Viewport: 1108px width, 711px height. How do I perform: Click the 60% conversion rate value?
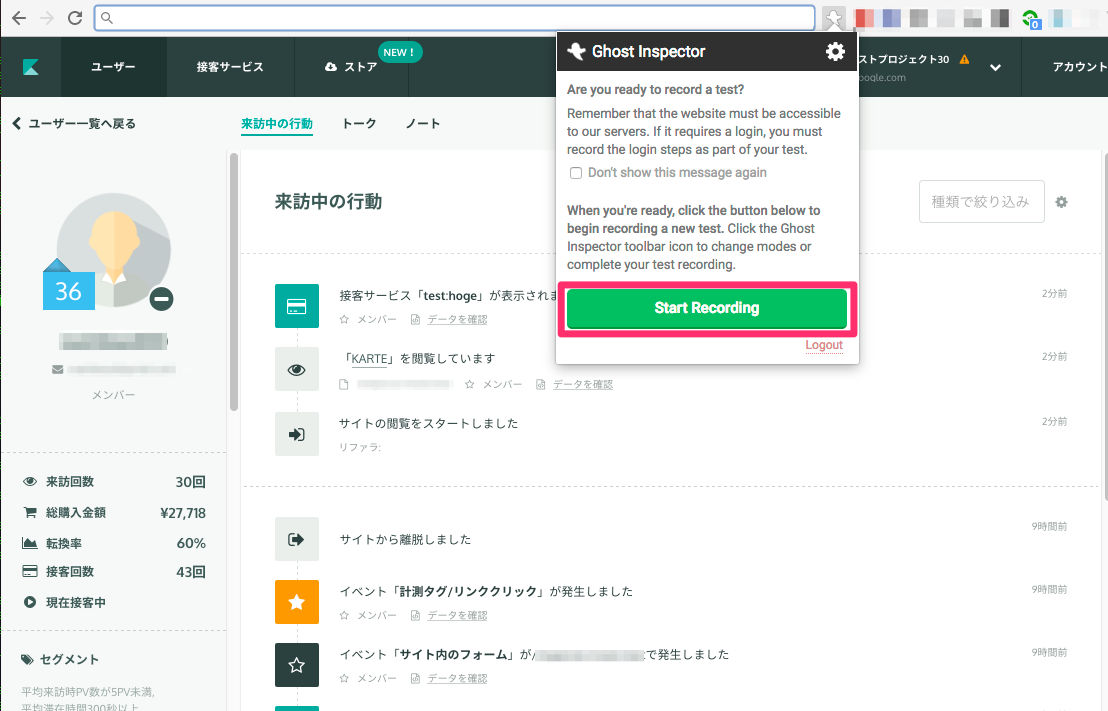[x=191, y=543]
